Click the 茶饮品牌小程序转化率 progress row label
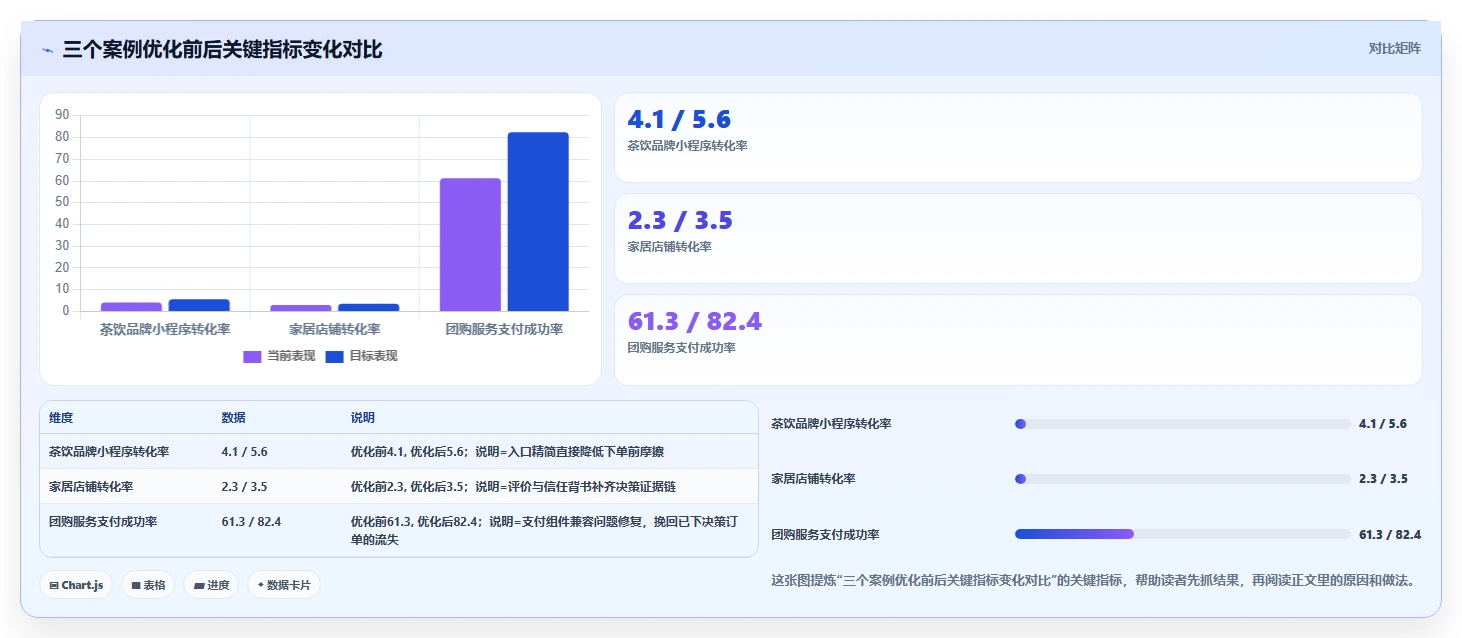The height and width of the screenshot is (638, 1462). pyautogui.click(x=831, y=424)
